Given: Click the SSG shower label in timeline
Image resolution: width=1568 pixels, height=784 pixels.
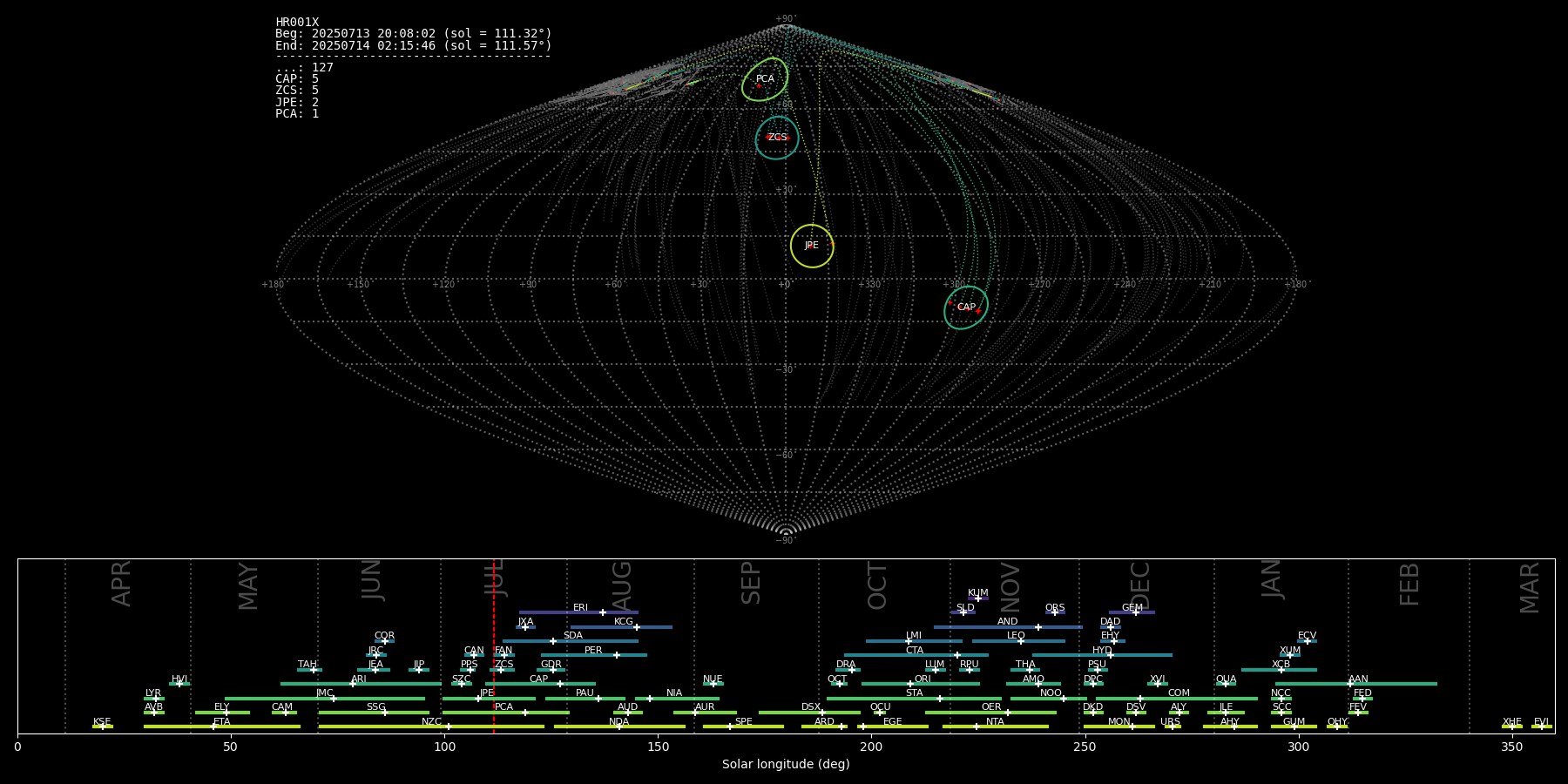Looking at the screenshot, I should pos(376,707).
